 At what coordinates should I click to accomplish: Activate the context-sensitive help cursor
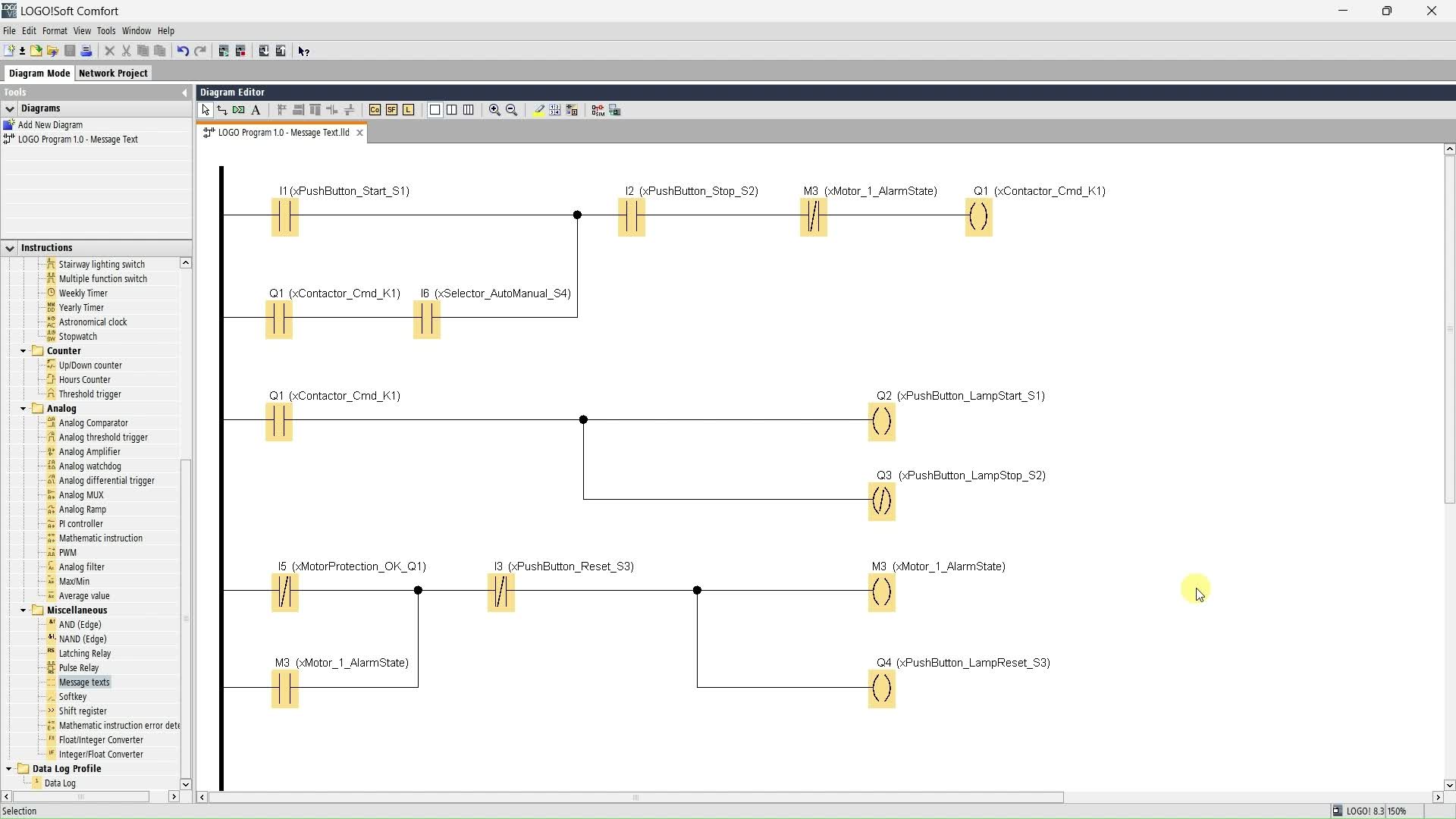[304, 51]
